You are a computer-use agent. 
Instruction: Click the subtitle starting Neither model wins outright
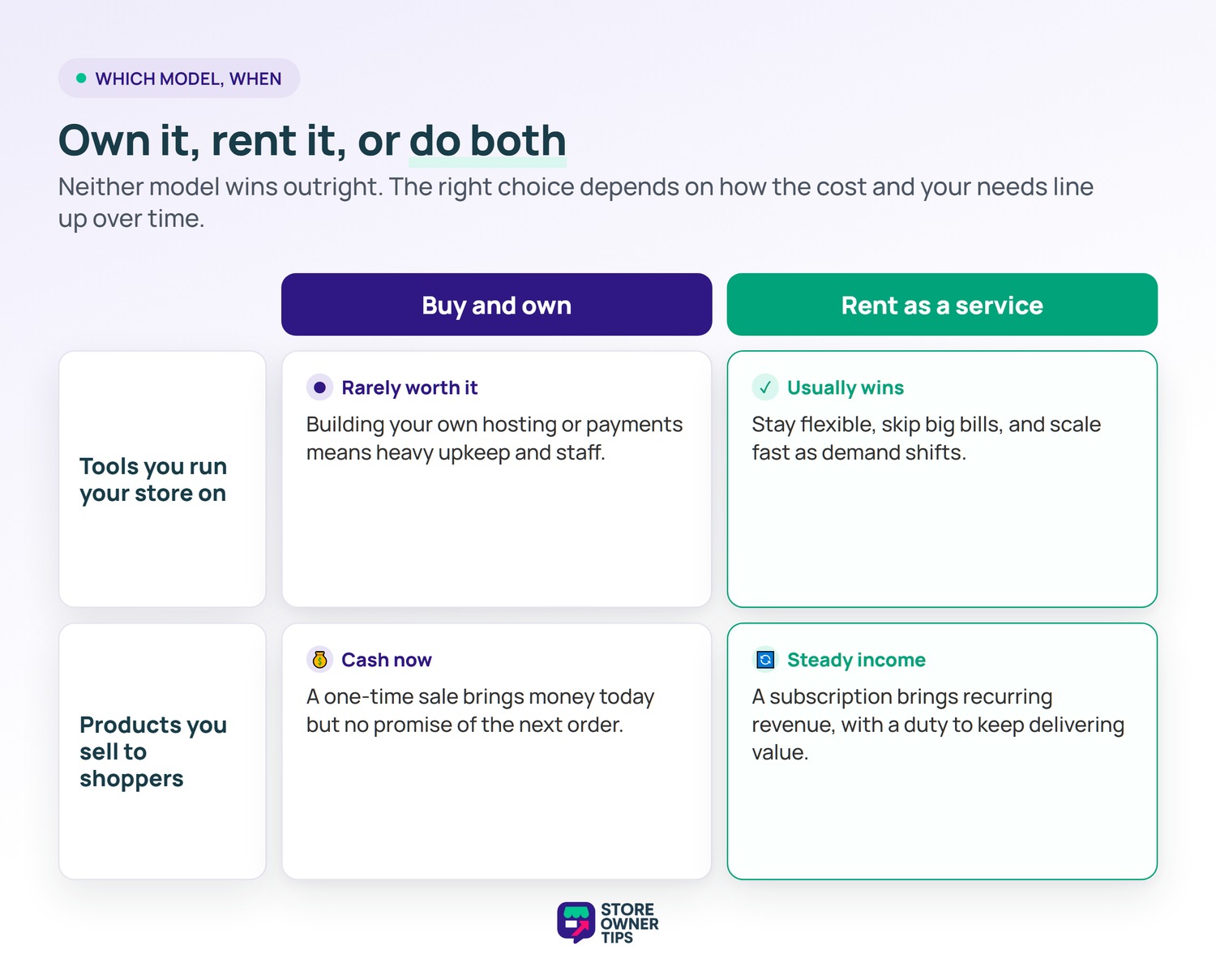pos(576,203)
